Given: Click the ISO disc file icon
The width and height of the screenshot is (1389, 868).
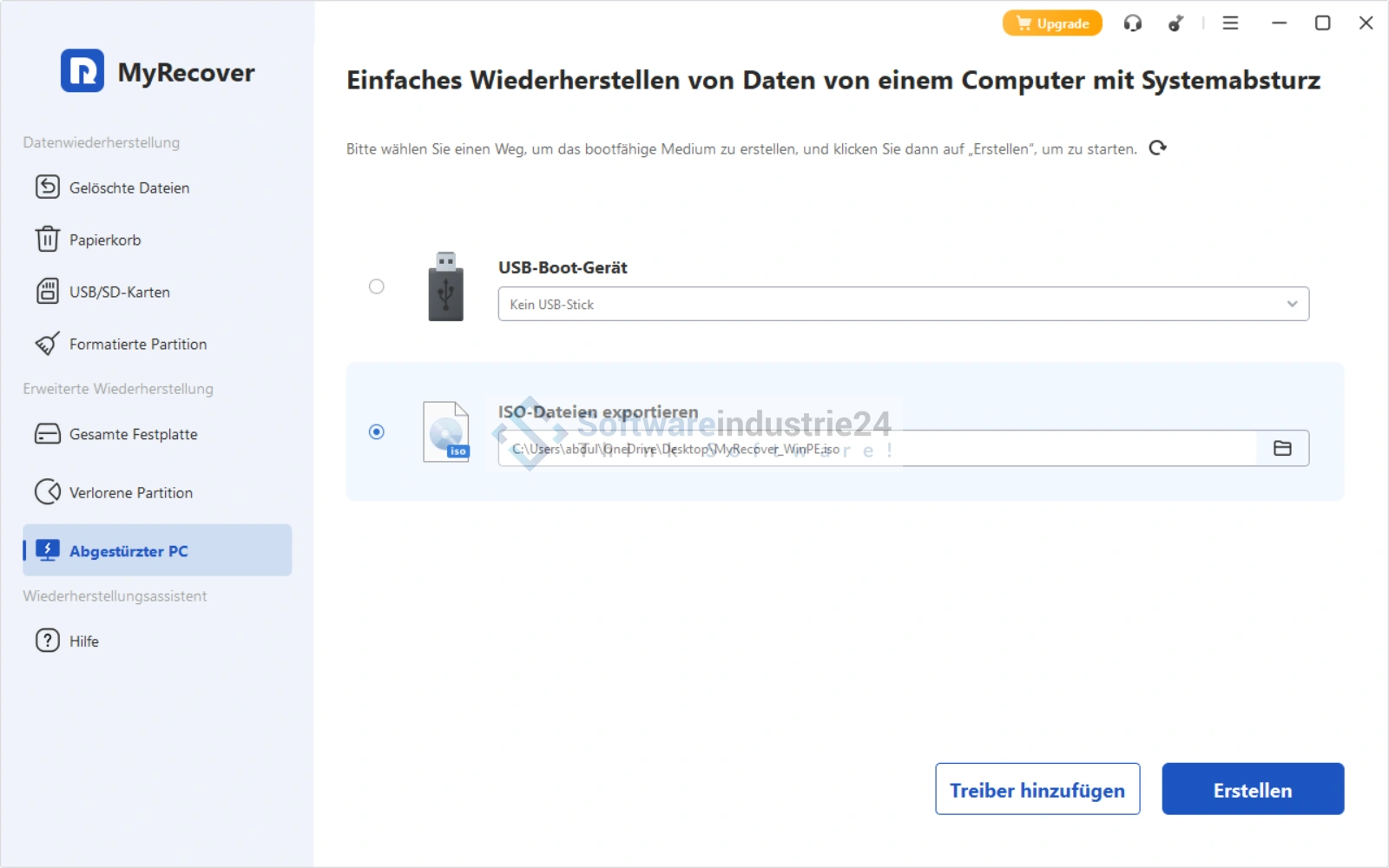Looking at the screenshot, I should [445, 431].
